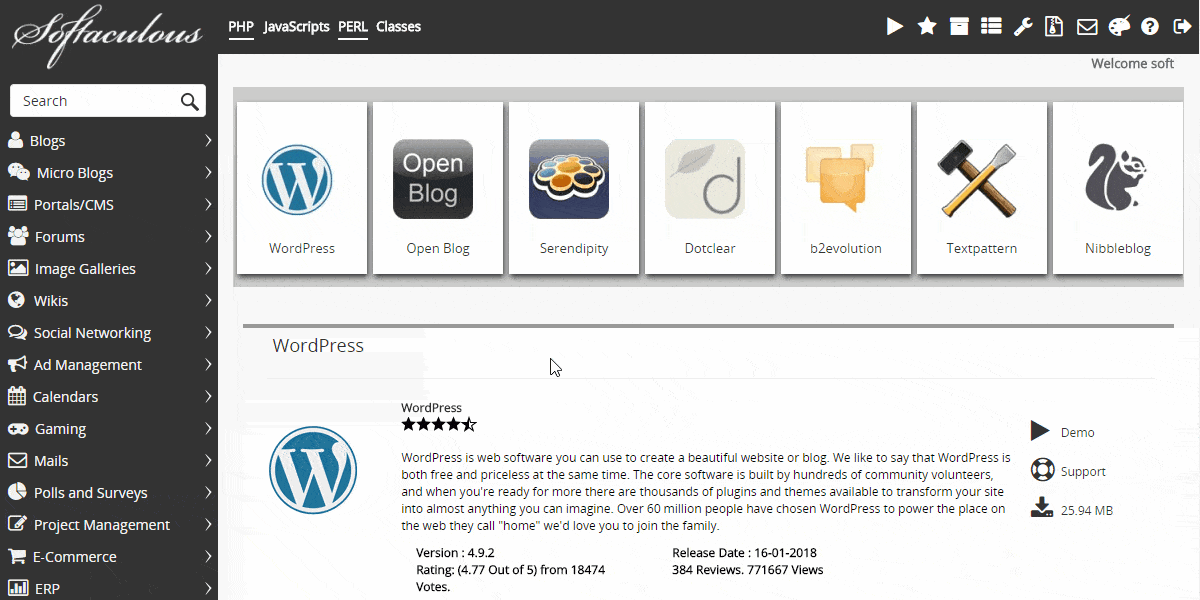The image size is (1200, 600).
Task: Expand the Forums category
Action: [108, 237]
